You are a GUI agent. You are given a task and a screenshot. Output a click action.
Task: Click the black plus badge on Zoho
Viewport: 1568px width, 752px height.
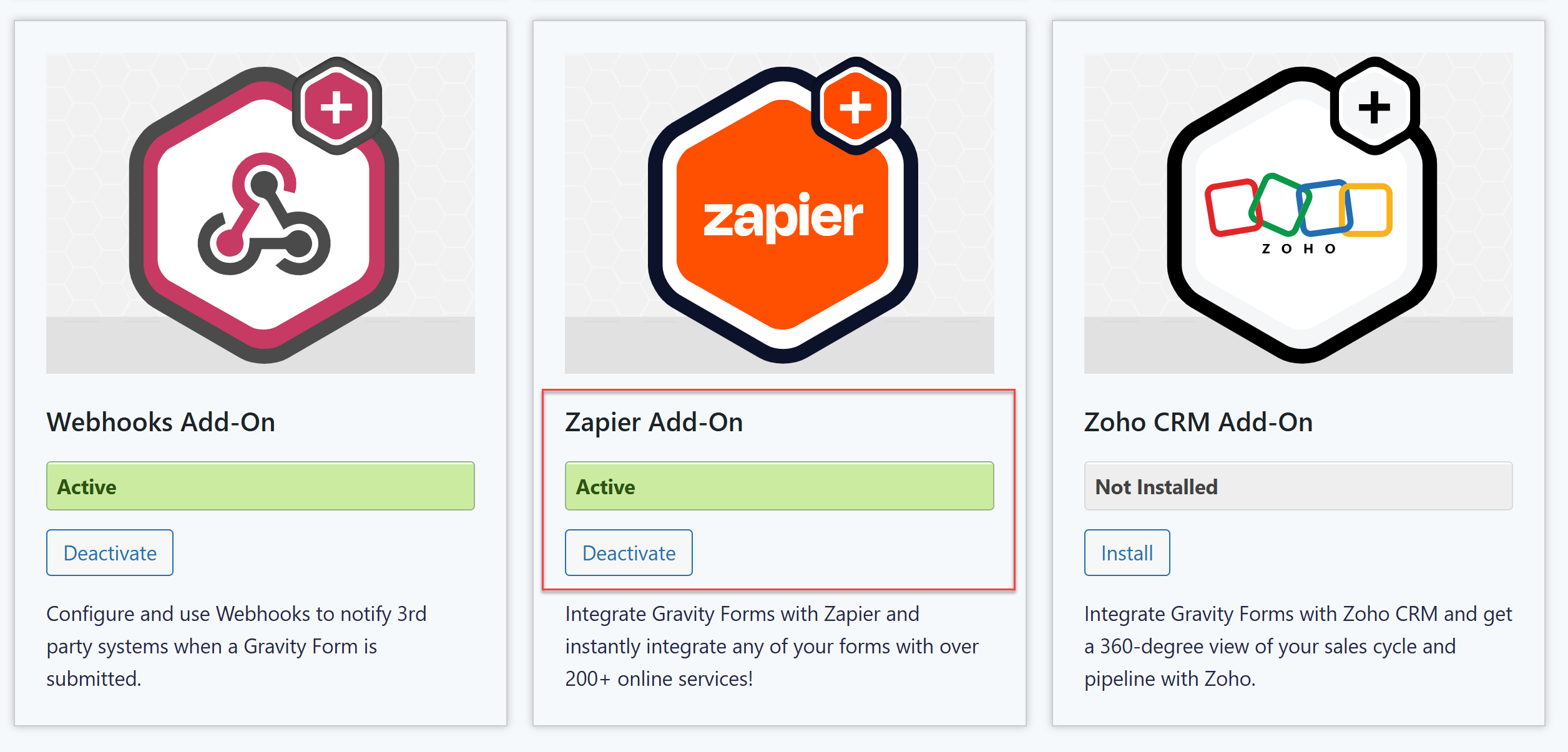[1374, 106]
